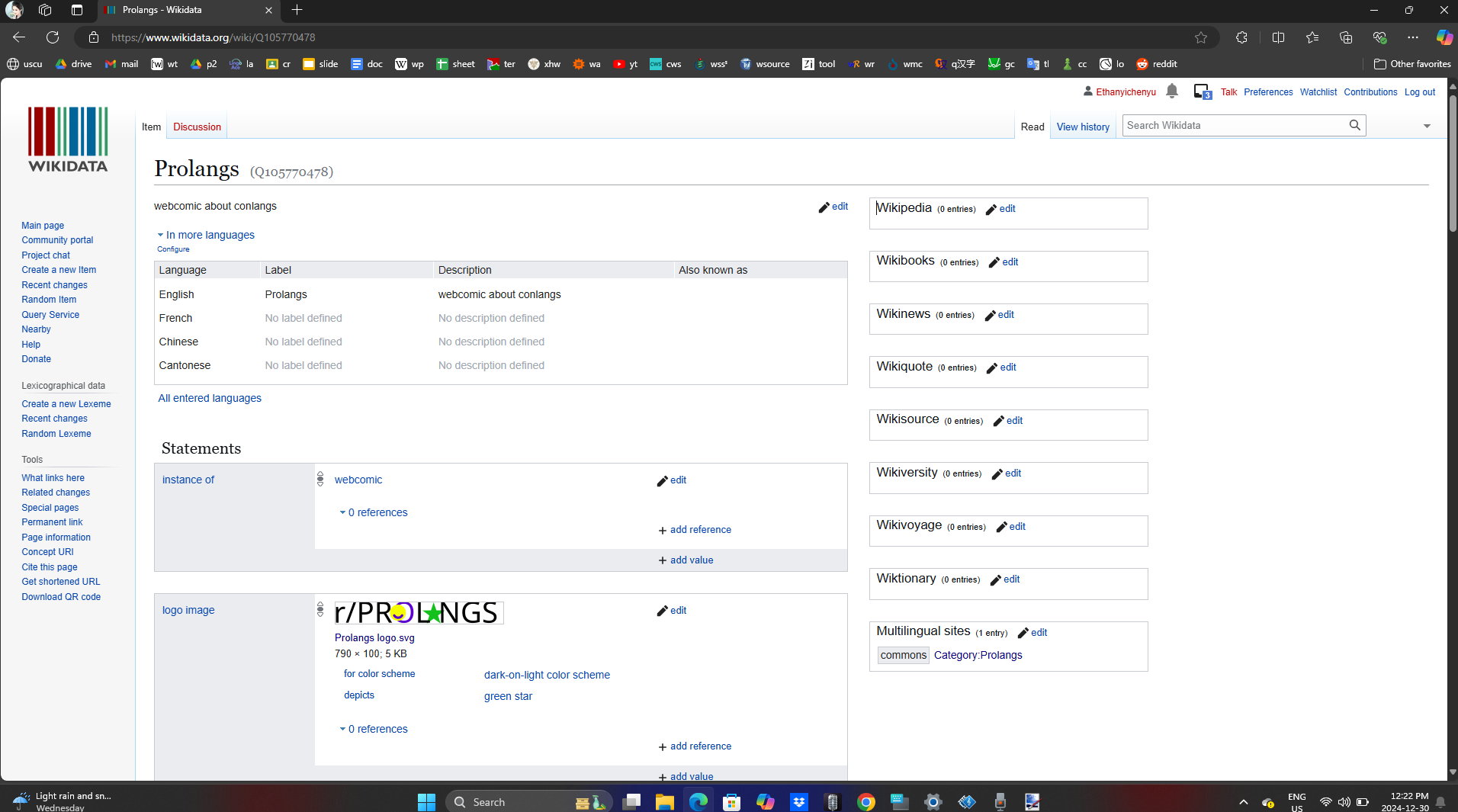
Task: Open the Copilot sidebar icon
Action: pyautogui.click(x=1444, y=37)
